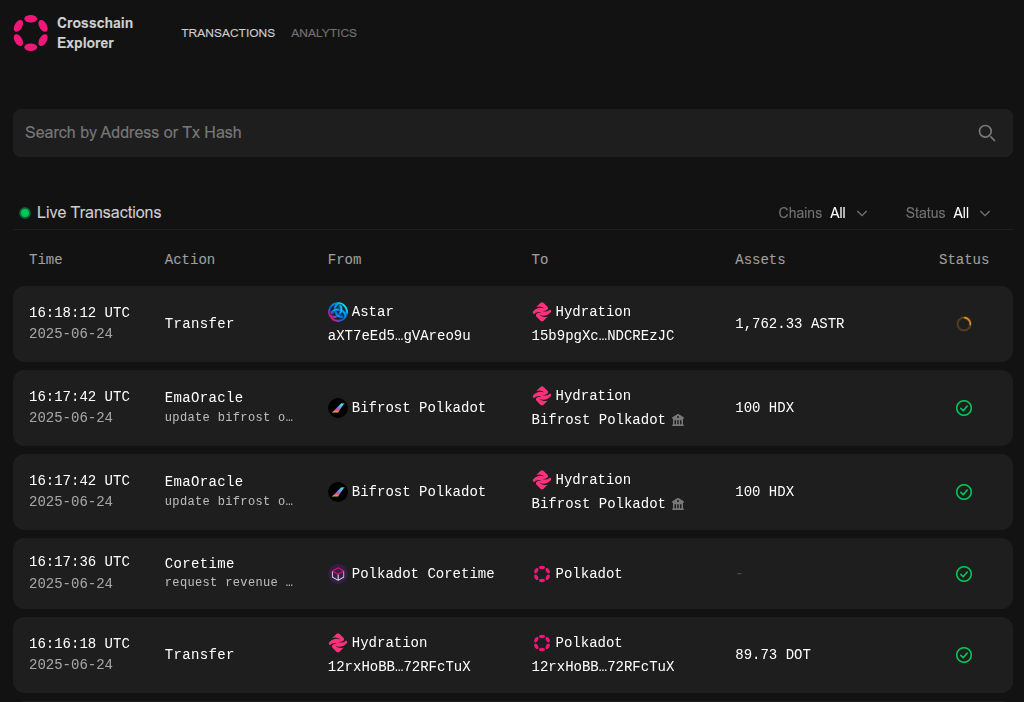Click the green live indicator dot
The height and width of the screenshot is (702, 1024).
click(25, 213)
